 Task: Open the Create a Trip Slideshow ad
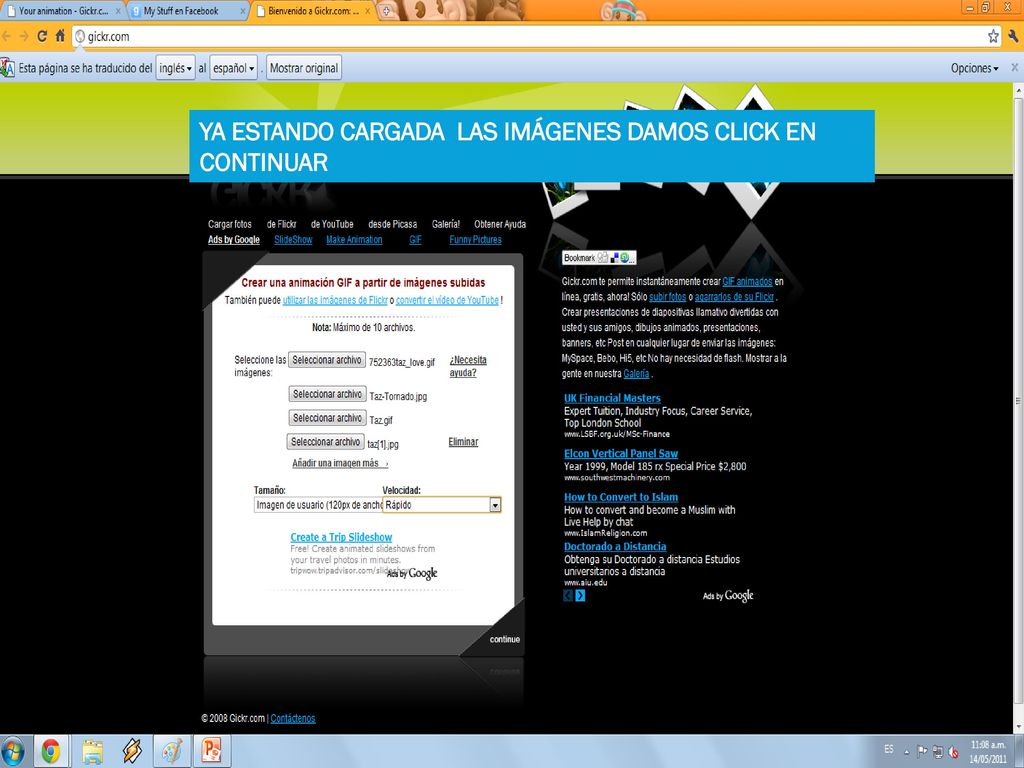point(341,537)
